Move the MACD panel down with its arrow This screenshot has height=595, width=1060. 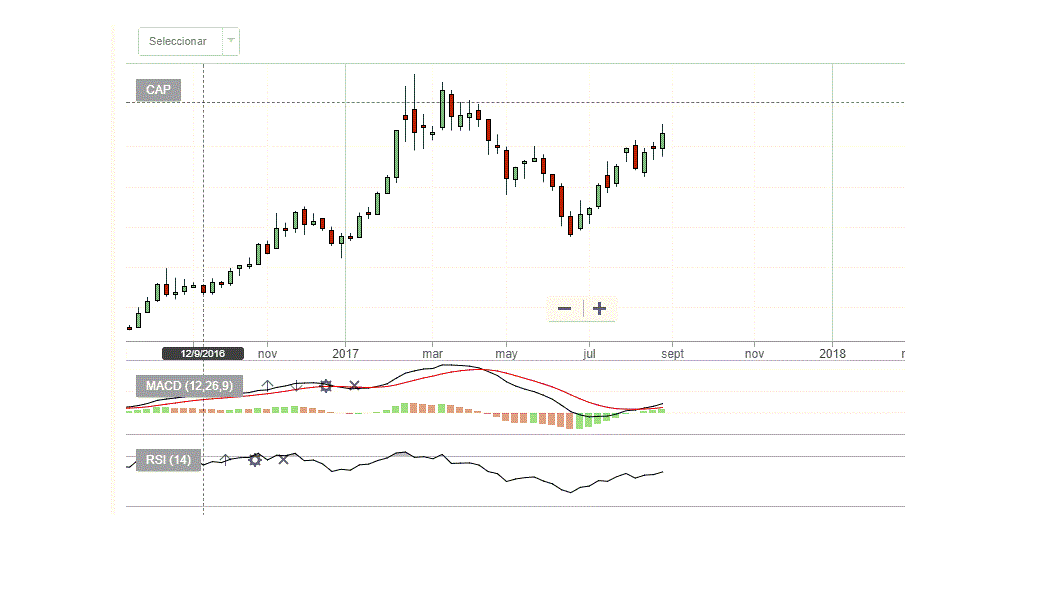pyautogui.click(x=296, y=386)
